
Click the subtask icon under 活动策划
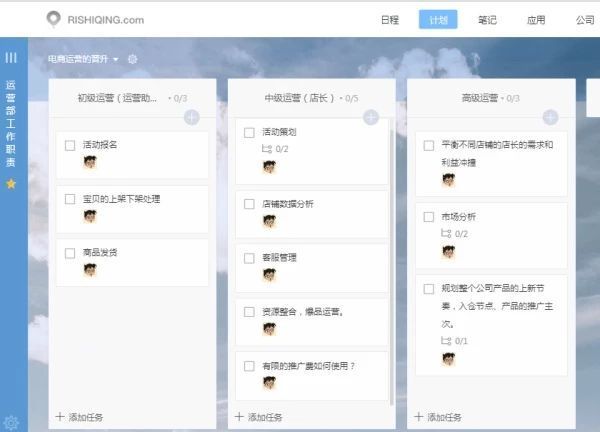[266, 149]
